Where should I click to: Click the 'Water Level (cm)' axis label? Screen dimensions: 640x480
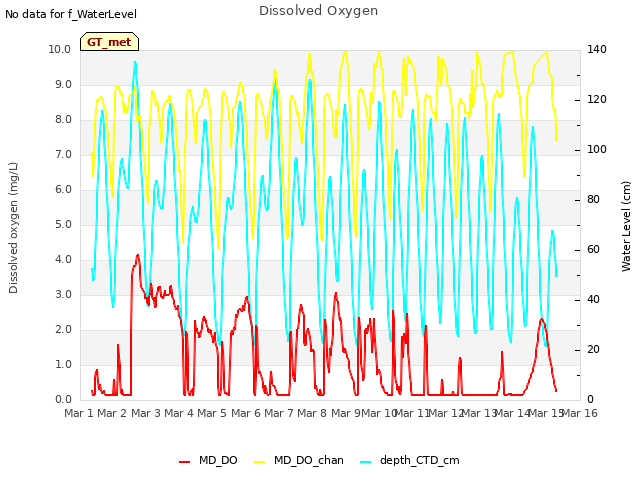626,227
